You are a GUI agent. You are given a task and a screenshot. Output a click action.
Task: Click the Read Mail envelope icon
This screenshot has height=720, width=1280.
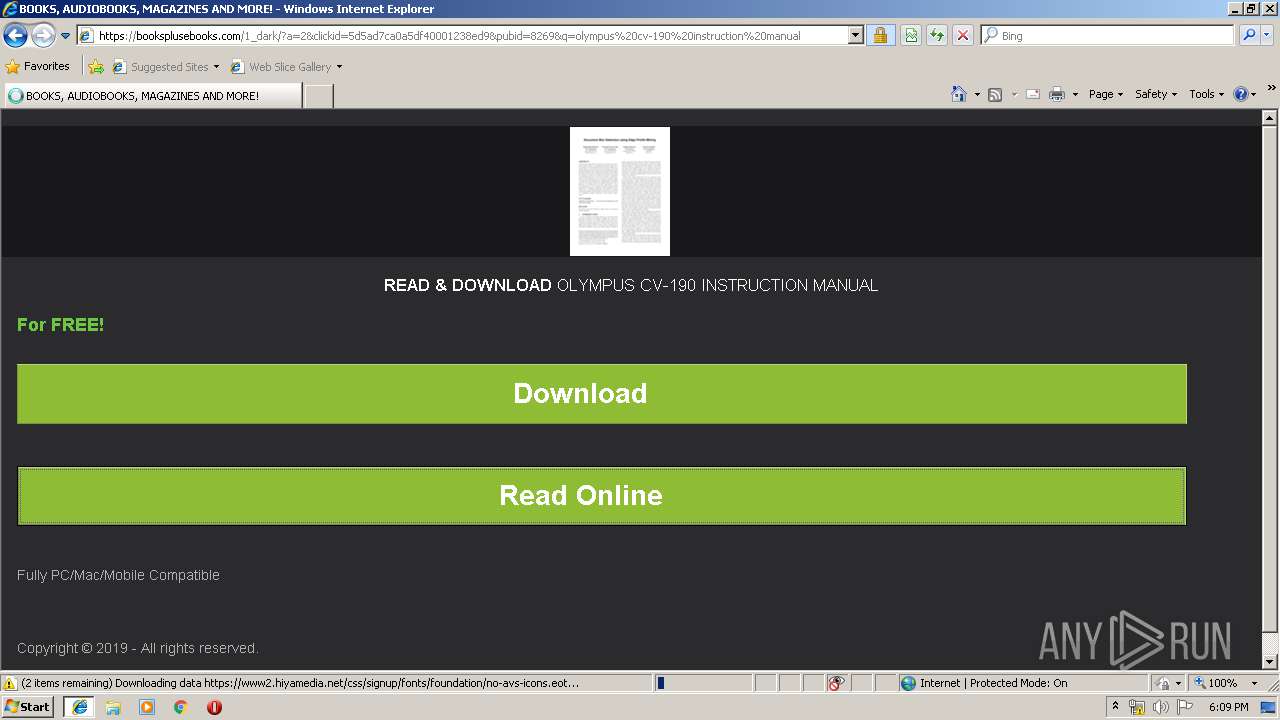coord(1033,94)
